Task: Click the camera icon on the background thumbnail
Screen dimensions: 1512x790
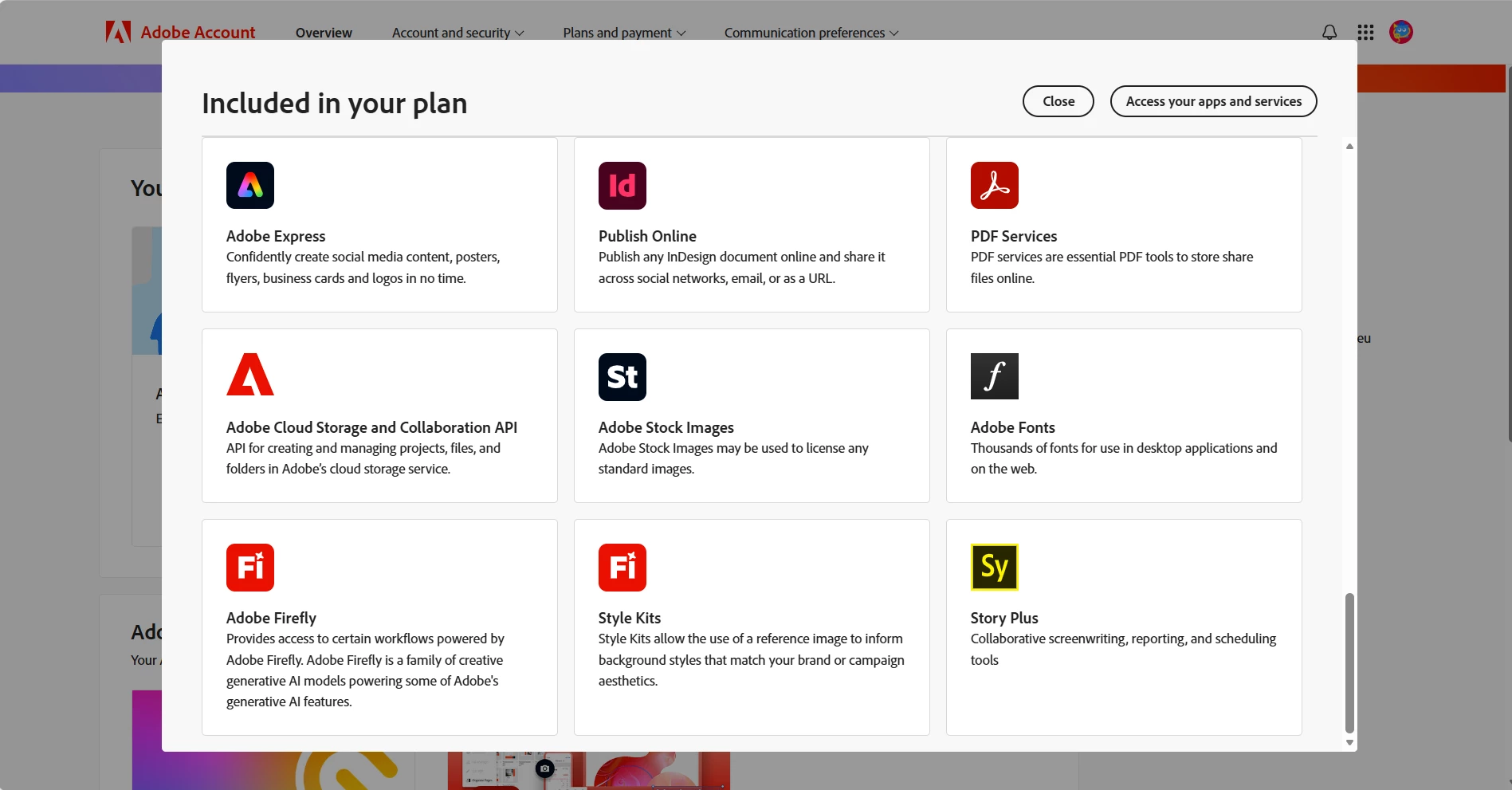Action: pyautogui.click(x=544, y=768)
